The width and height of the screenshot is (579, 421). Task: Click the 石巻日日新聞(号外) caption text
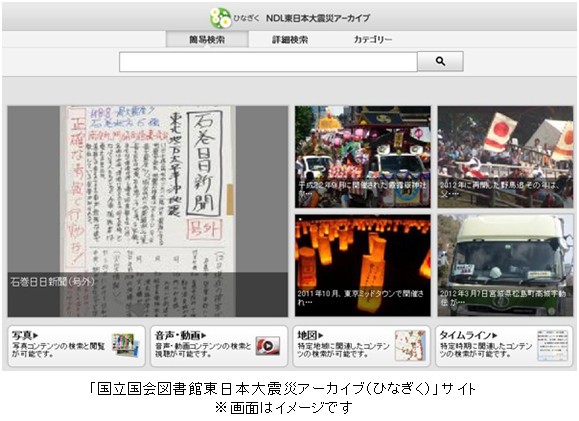52,282
